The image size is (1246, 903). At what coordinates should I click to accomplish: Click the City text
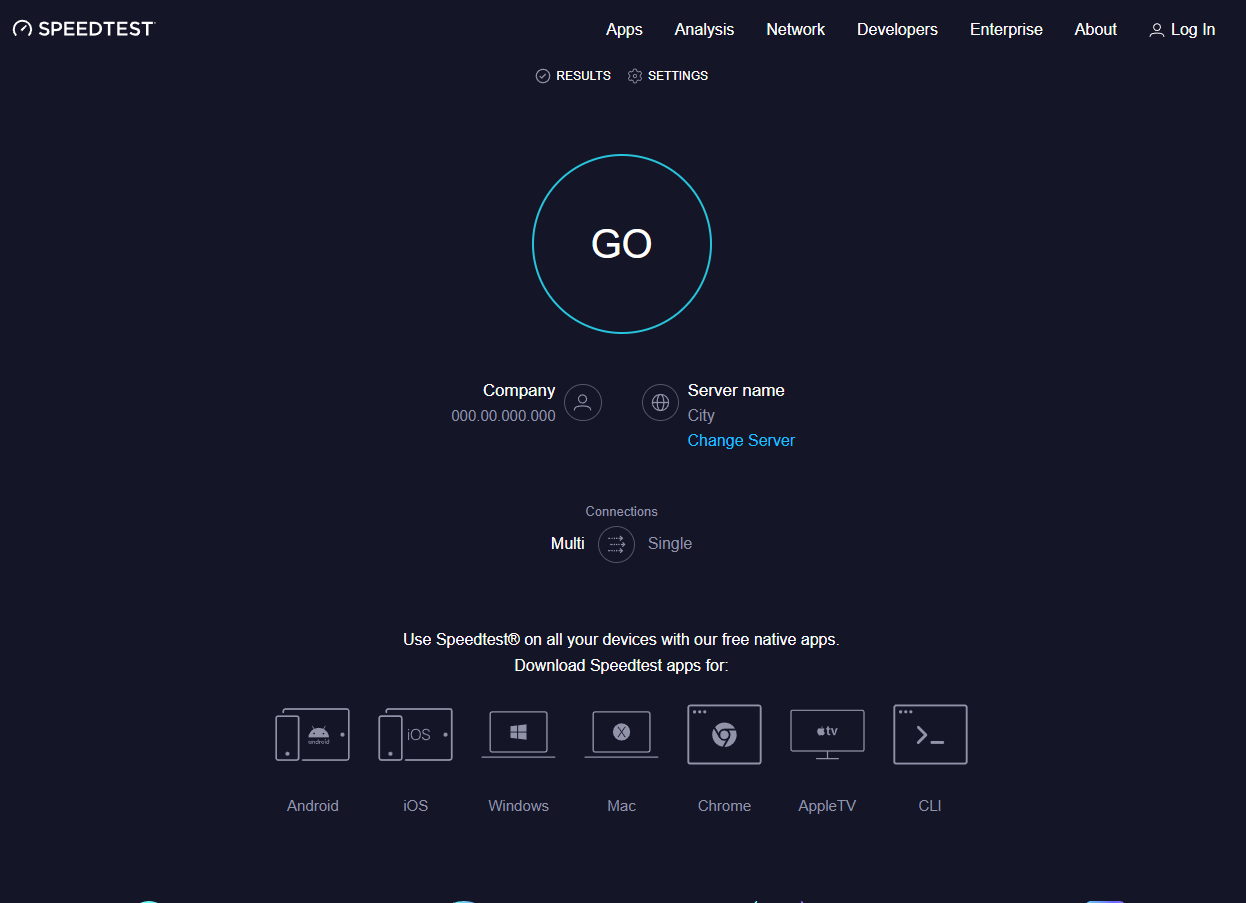point(701,416)
